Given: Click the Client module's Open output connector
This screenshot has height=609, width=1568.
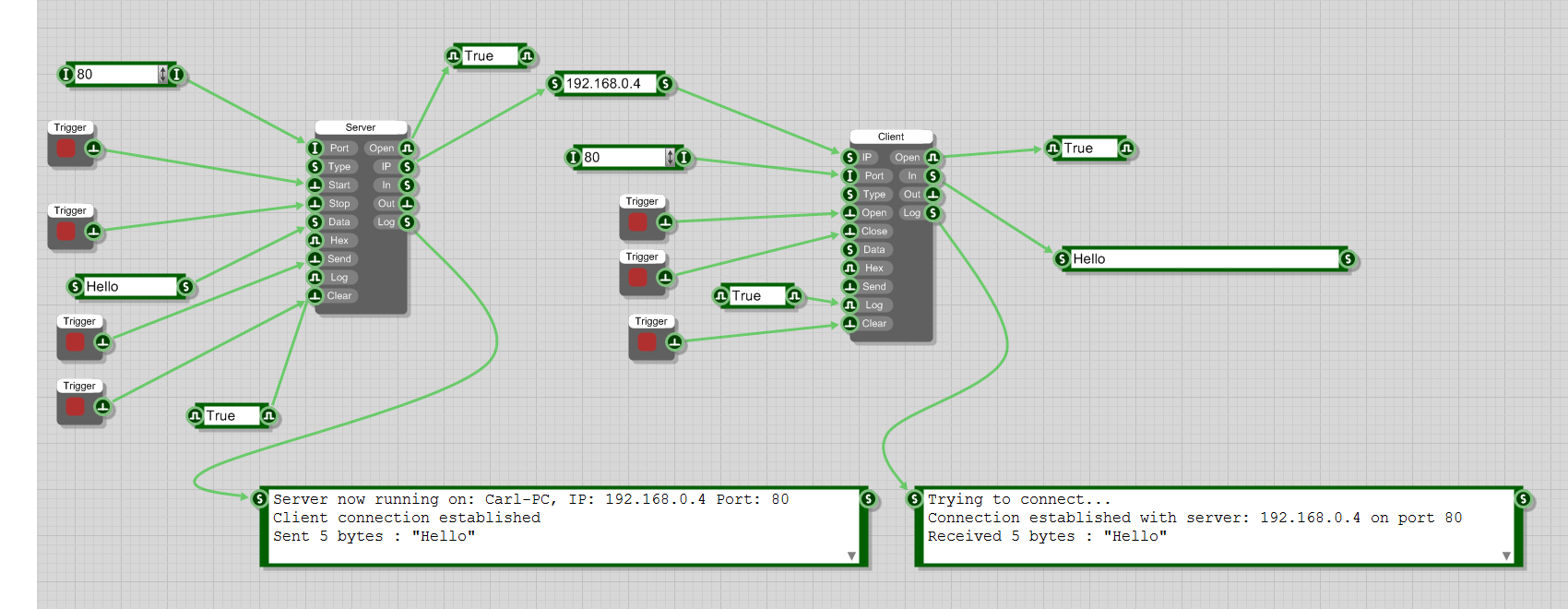Looking at the screenshot, I should pos(932,158).
